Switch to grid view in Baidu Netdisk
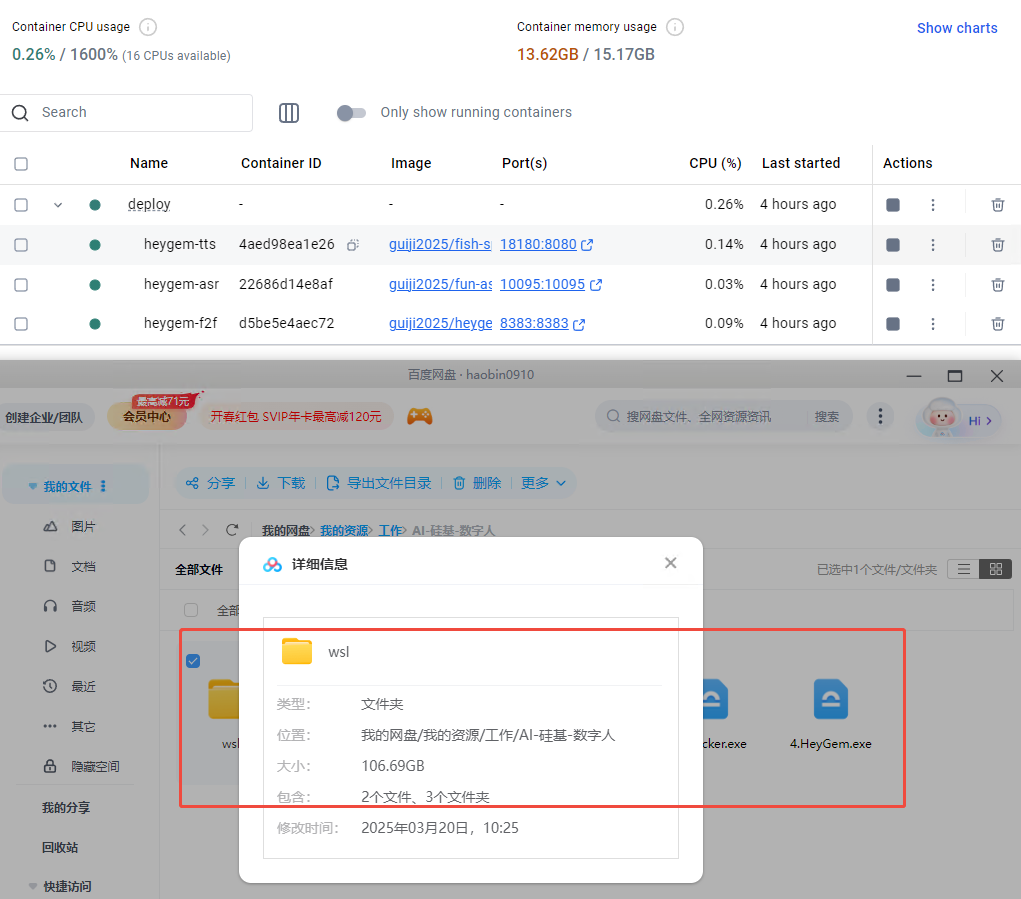The height and width of the screenshot is (899, 1021). pos(994,569)
